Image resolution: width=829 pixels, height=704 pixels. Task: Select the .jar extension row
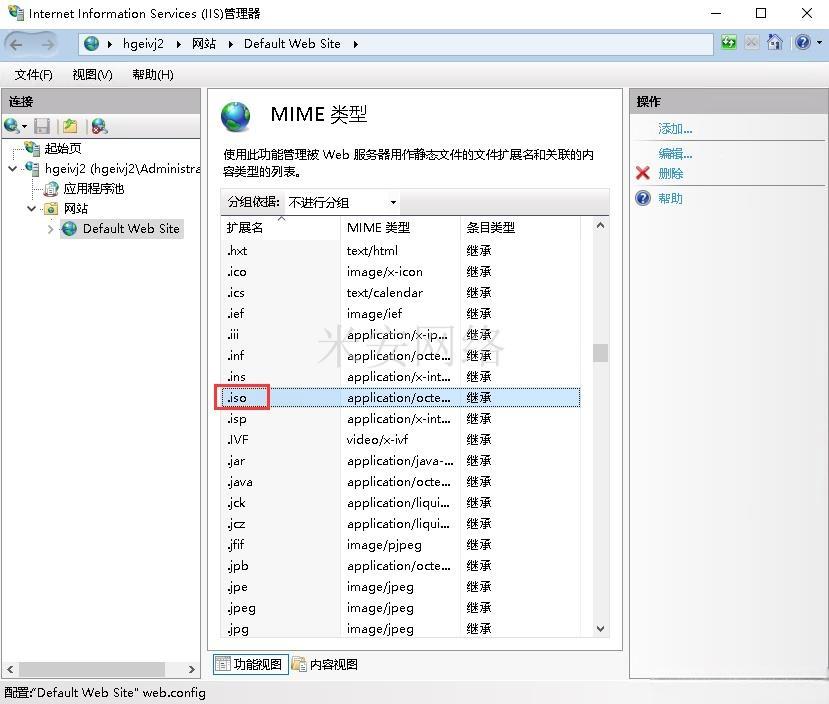click(x=401, y=461)
